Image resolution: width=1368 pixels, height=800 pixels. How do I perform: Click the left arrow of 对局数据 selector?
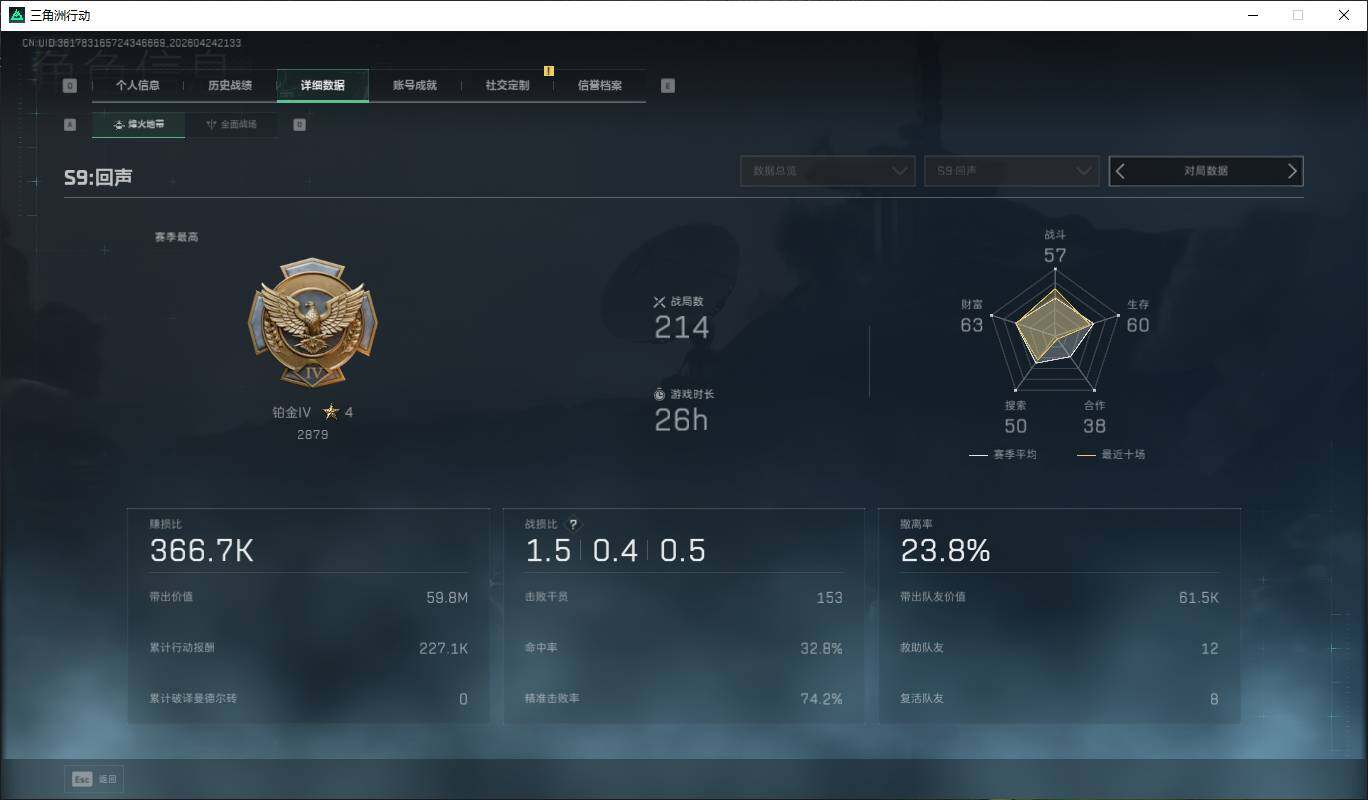pyautogui.click(x=1120, y=171)
